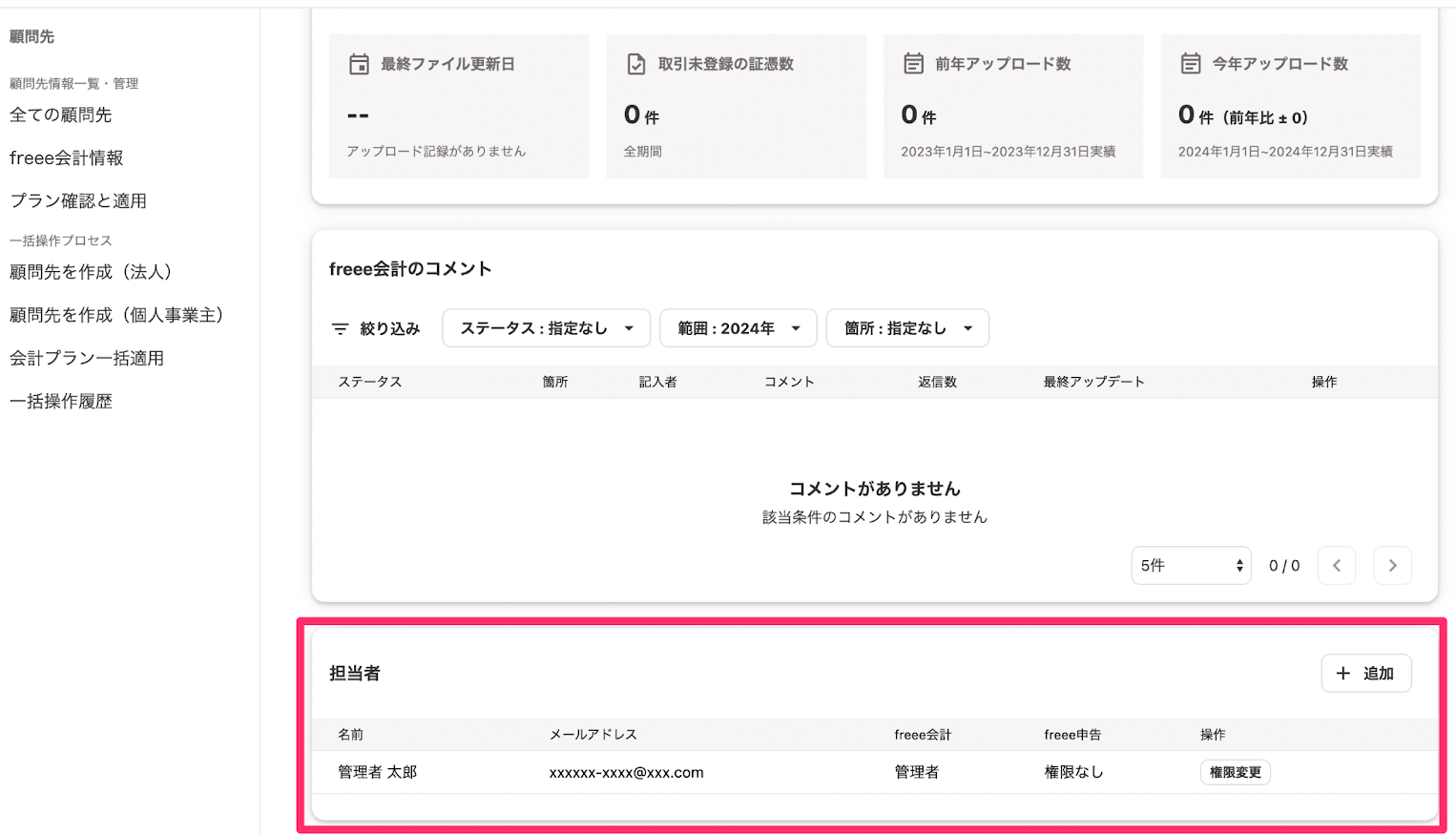Open 全ての顧問先 in sidebar

coord(61,115)
